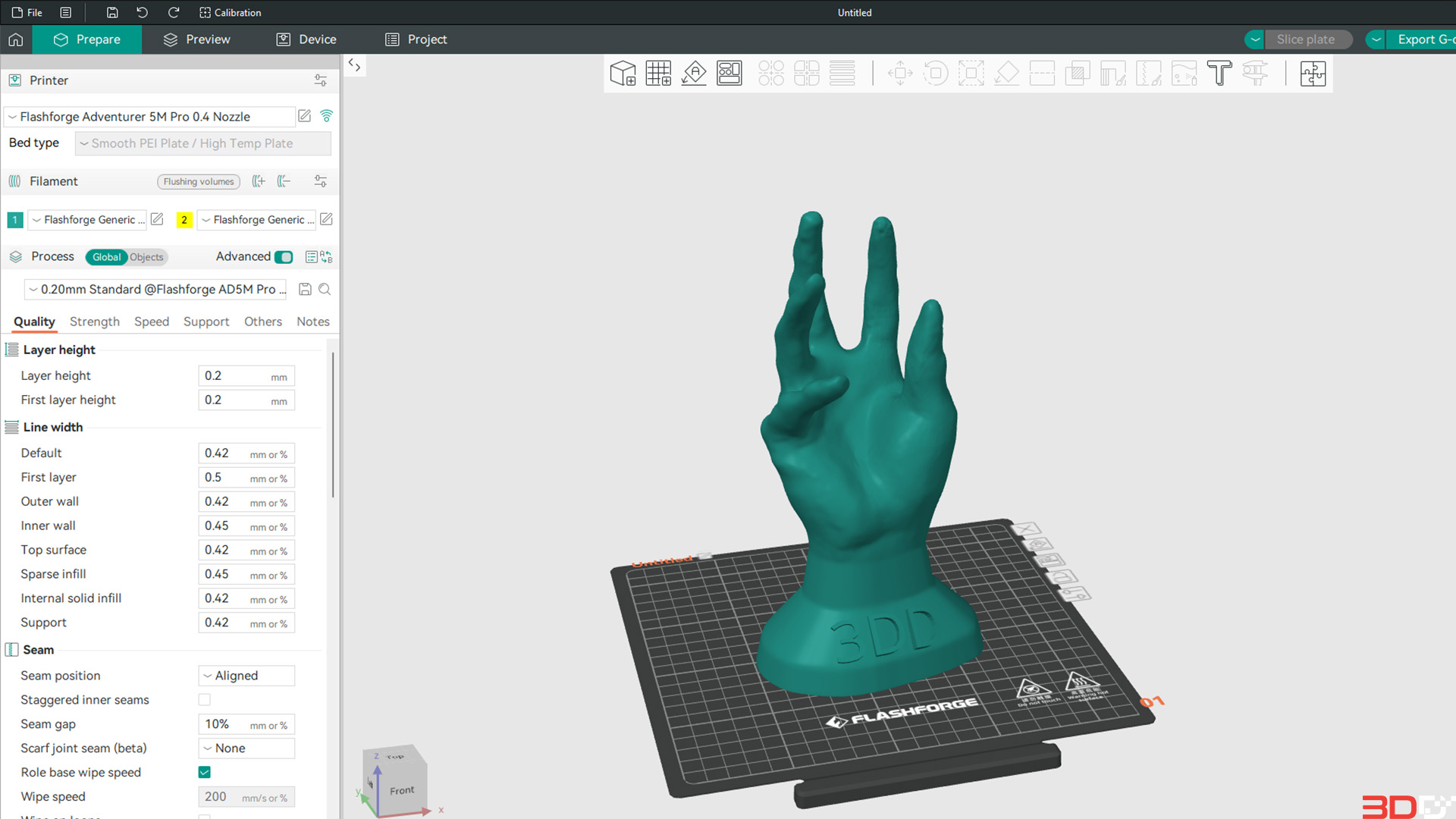Switch to the Project tab

point(416,39)
